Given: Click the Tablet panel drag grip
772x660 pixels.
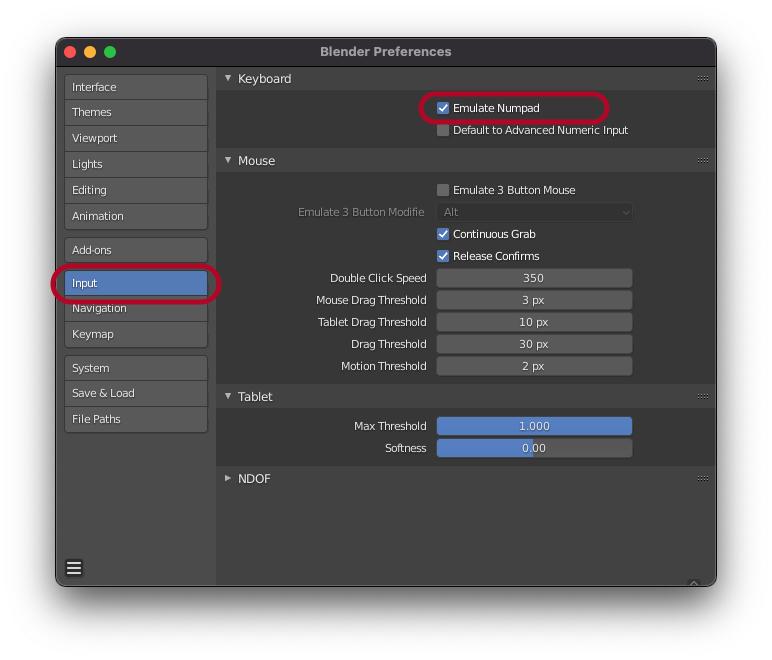Looking at the screenshot, I should pyautogui.click(x=703, y=396).
